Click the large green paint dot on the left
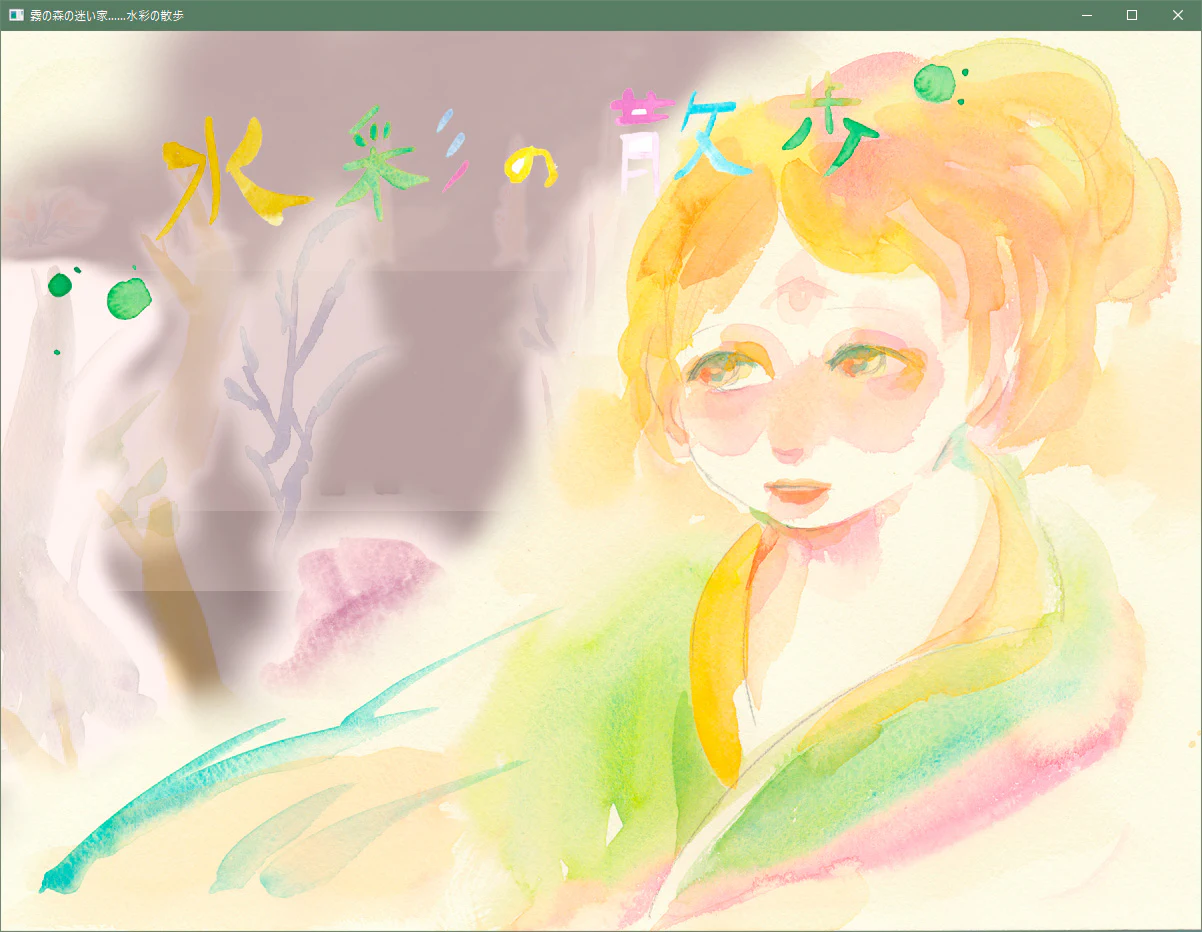The image size is (1202, 932). coord(127,298)
